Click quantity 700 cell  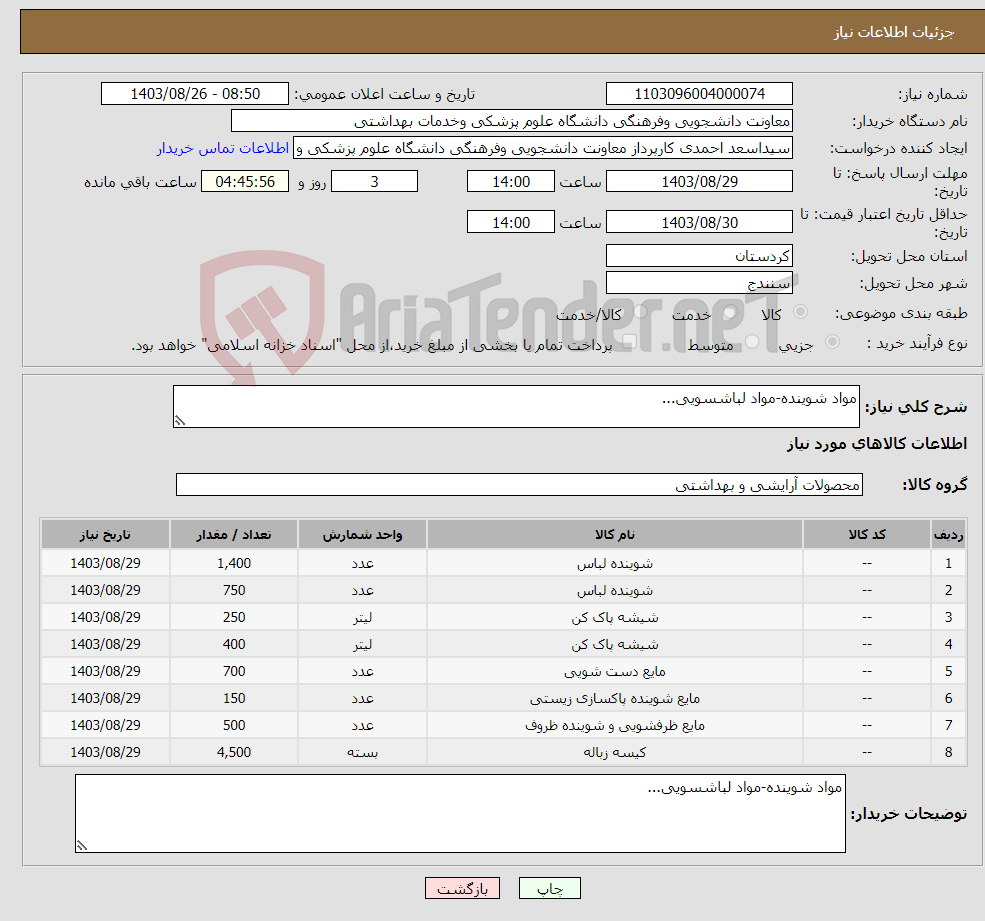234,672
